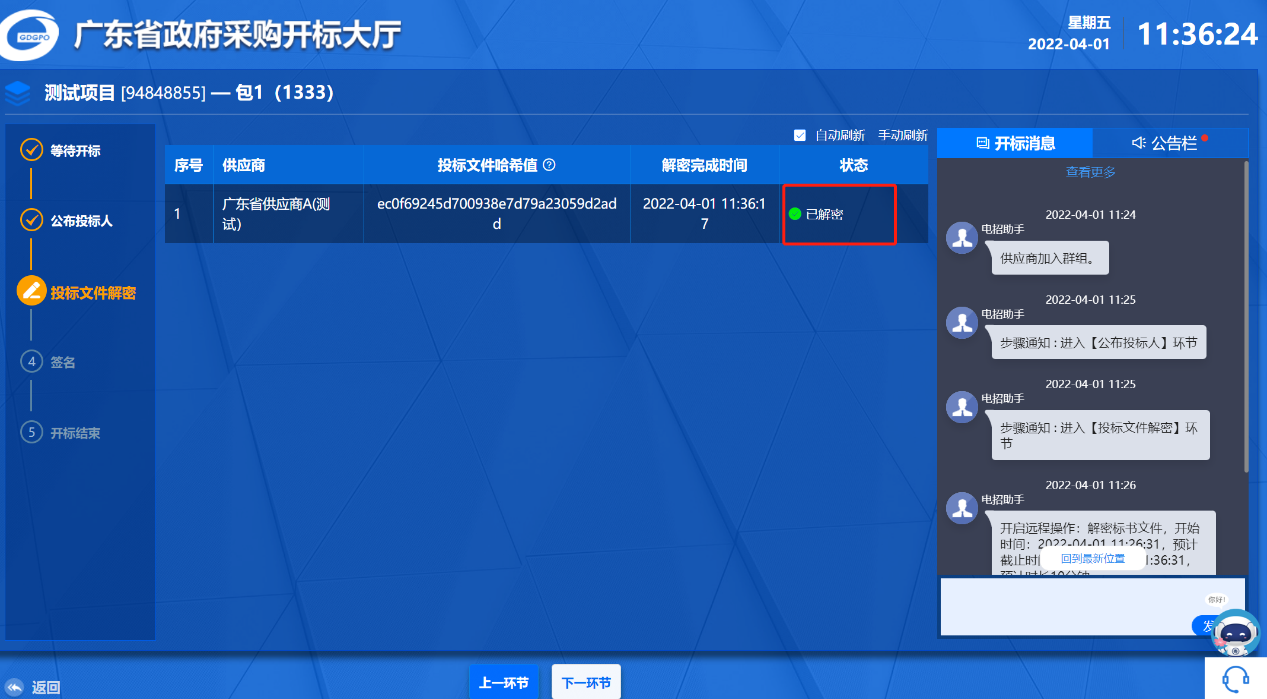Click the step 4 签名 circle icon
Image resolution: width=1267 pixels, height=699 pixels.
[32, 362]
